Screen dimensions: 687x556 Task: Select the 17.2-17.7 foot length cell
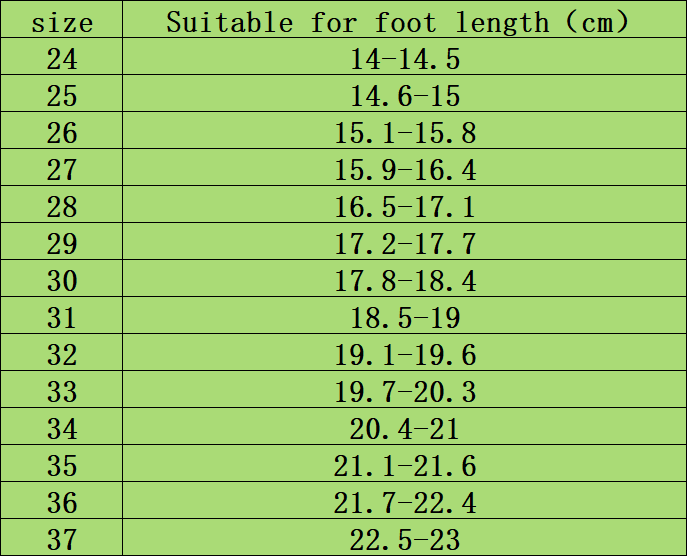[x=404, y=244]
